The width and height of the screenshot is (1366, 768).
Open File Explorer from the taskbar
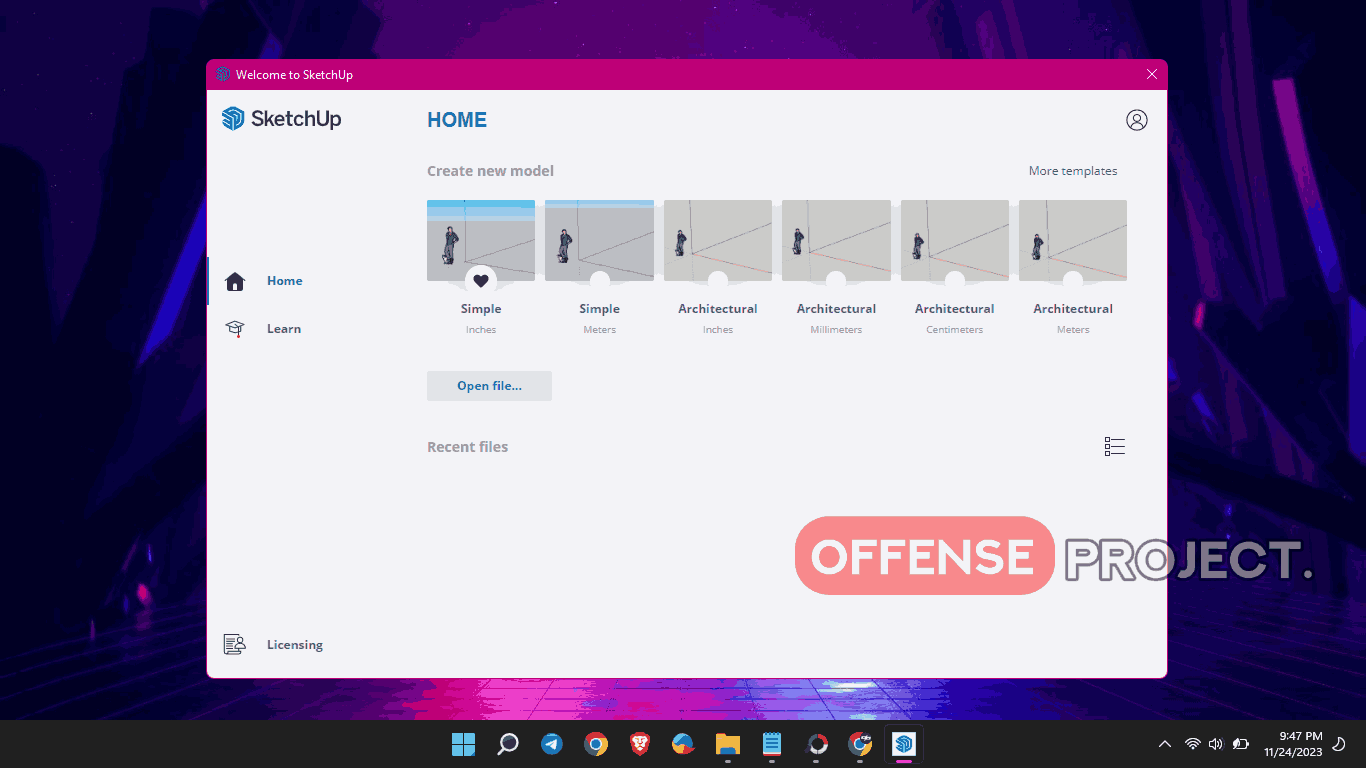(x=727, y=744)
